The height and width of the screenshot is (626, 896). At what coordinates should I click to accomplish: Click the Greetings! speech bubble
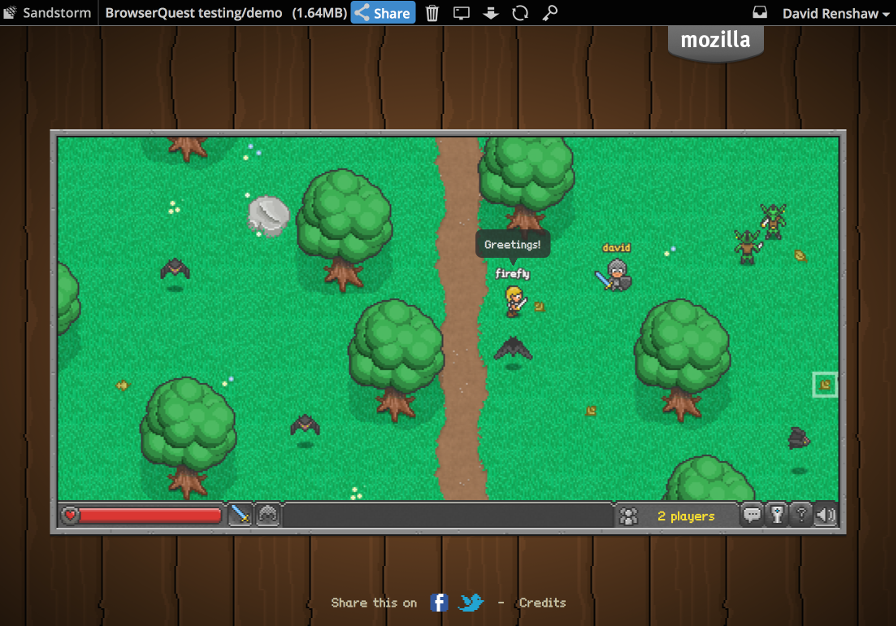513,244
